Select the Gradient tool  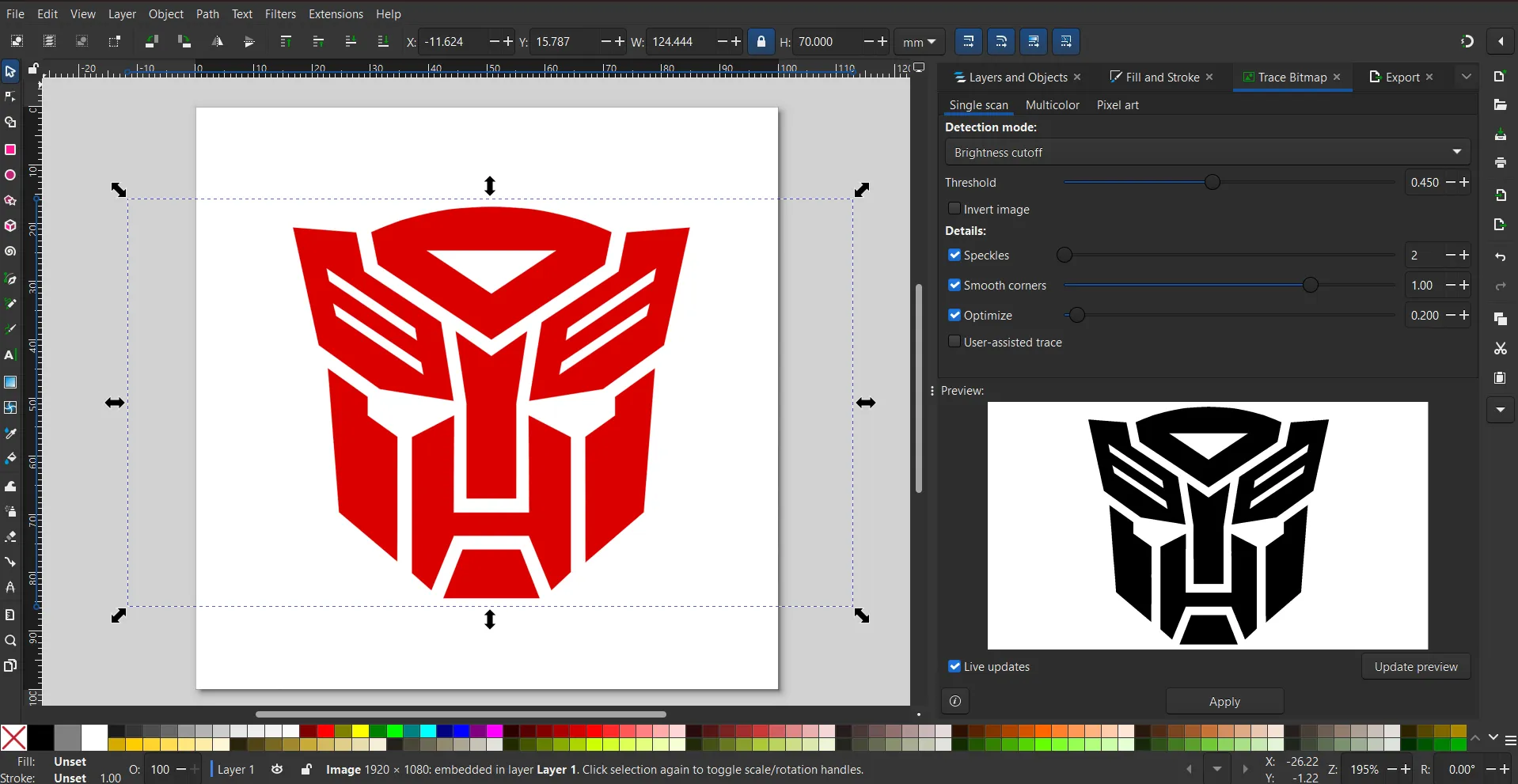tap(10, 382)
